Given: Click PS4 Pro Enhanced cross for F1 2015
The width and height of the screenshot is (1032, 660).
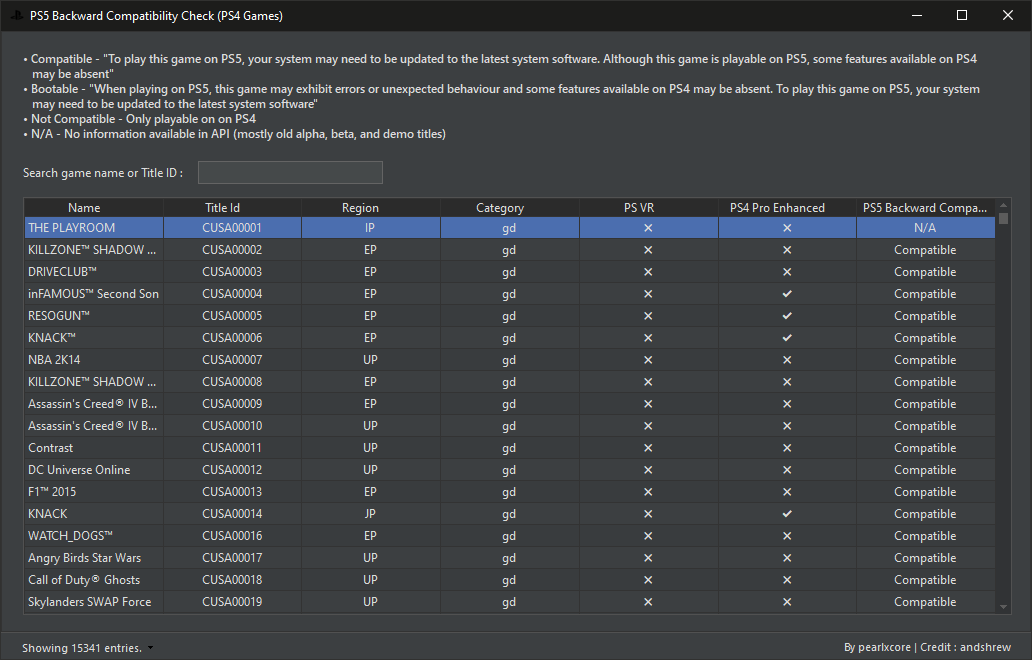Looking at the screenshot, I should [x=787, y=492].
